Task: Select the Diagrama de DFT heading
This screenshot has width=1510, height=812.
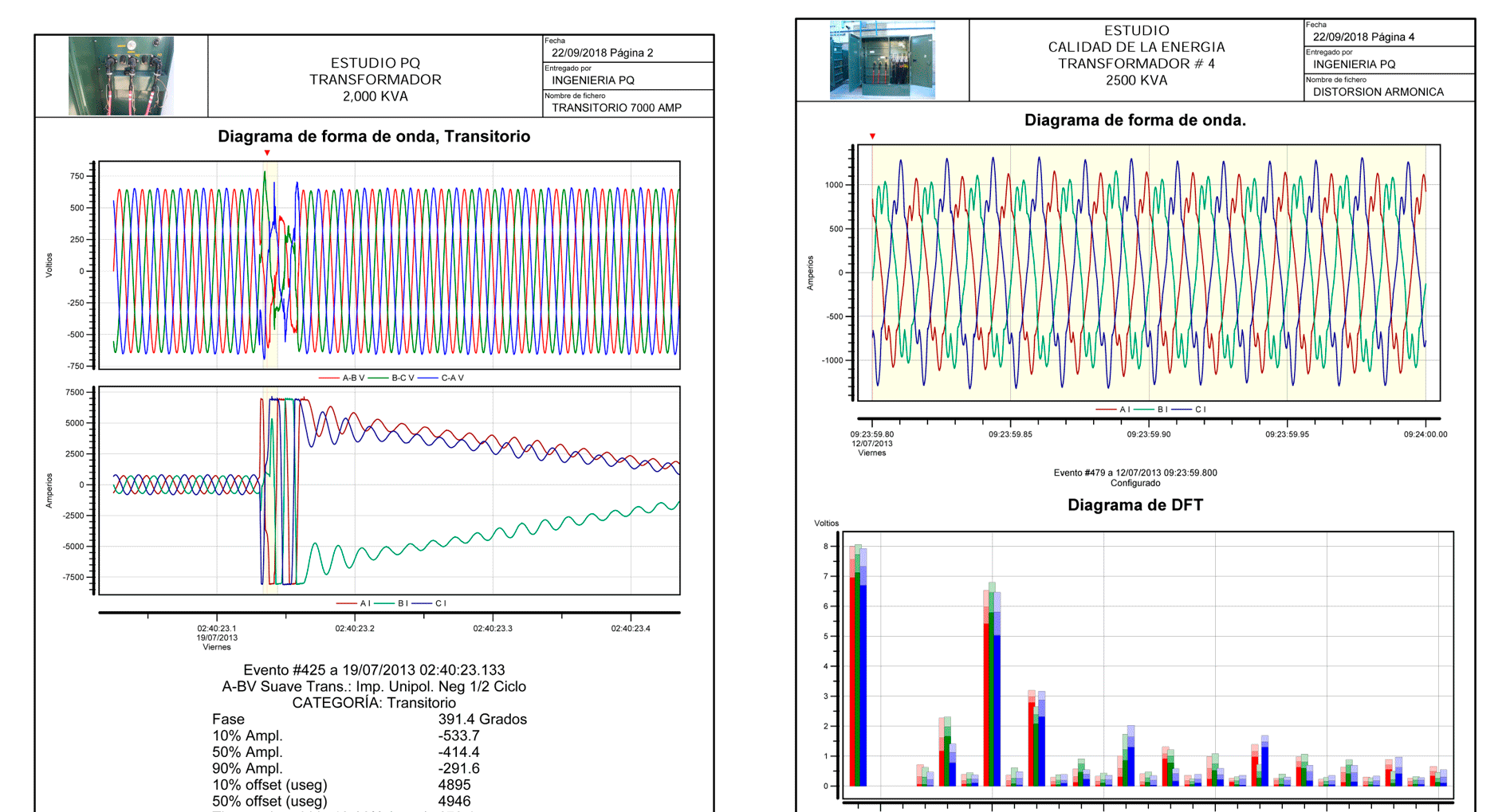Action: (x=1134, y=505)
